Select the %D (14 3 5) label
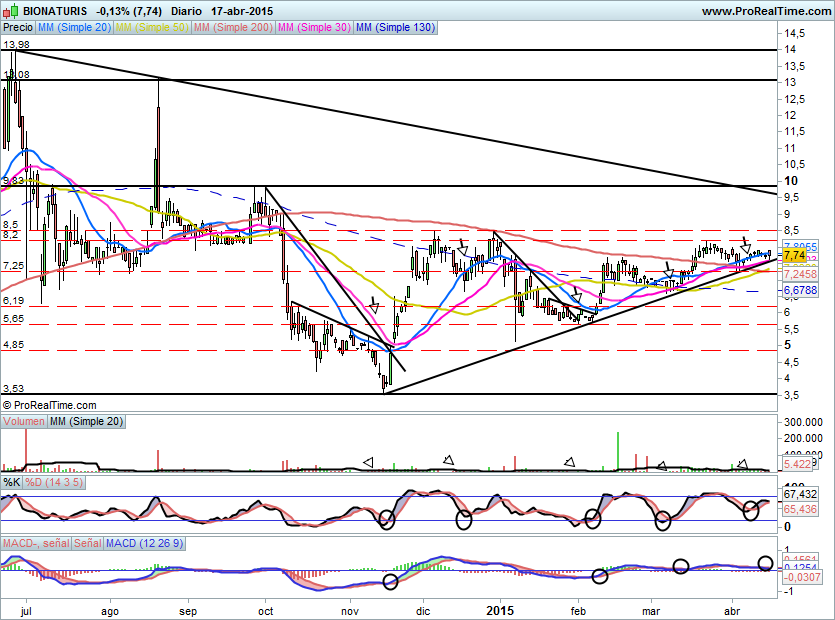835x620 pixels. click(x=54, y=483)
